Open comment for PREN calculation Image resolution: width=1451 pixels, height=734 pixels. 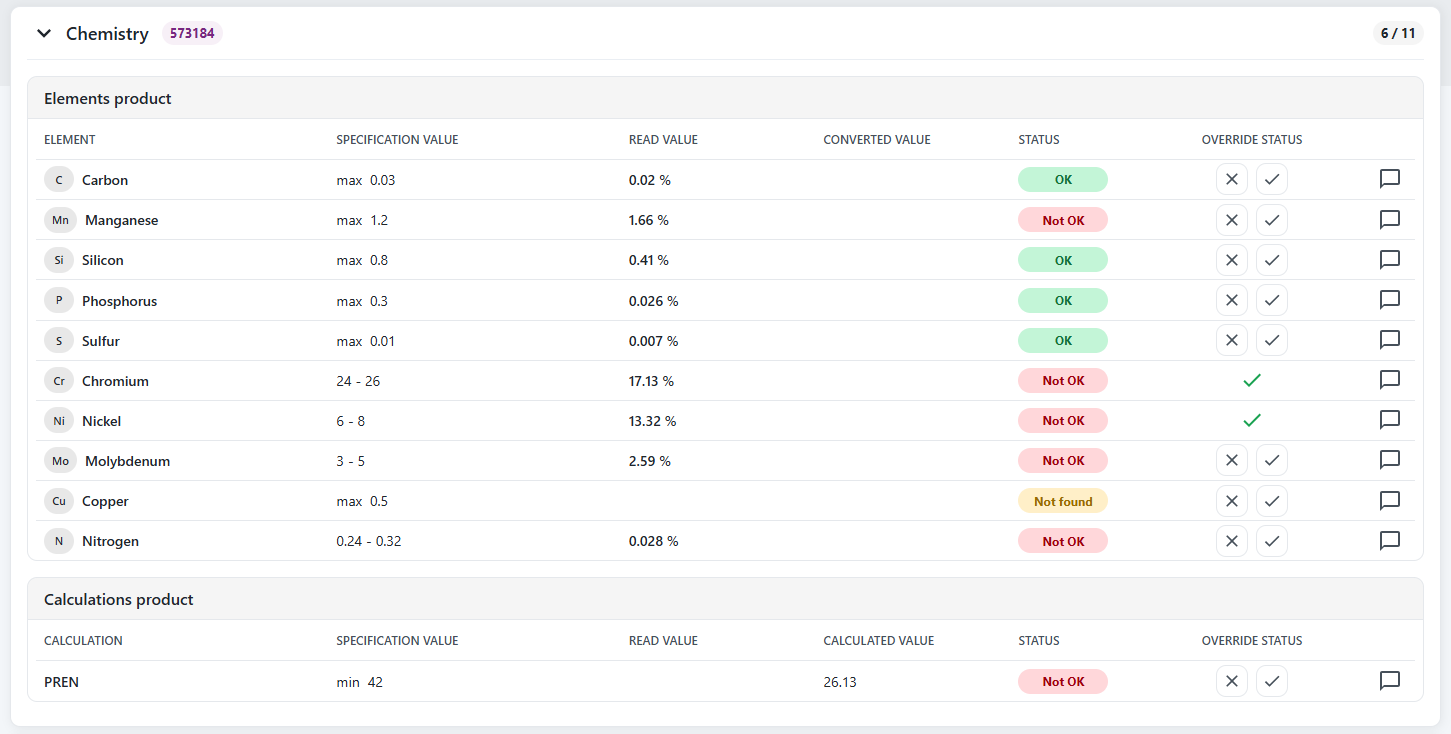pos(1389,680)
